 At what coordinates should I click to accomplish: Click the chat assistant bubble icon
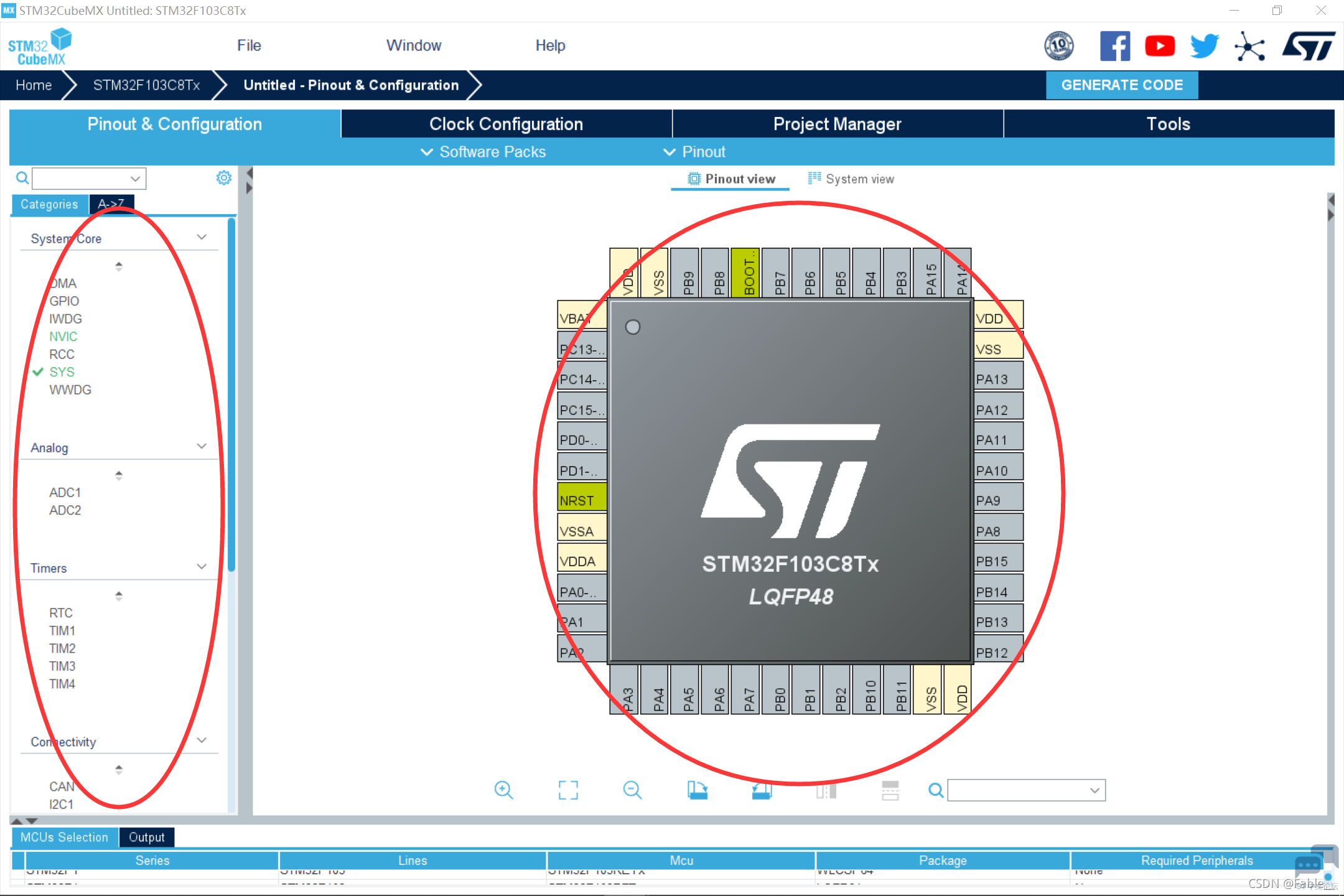point(1309,866)
